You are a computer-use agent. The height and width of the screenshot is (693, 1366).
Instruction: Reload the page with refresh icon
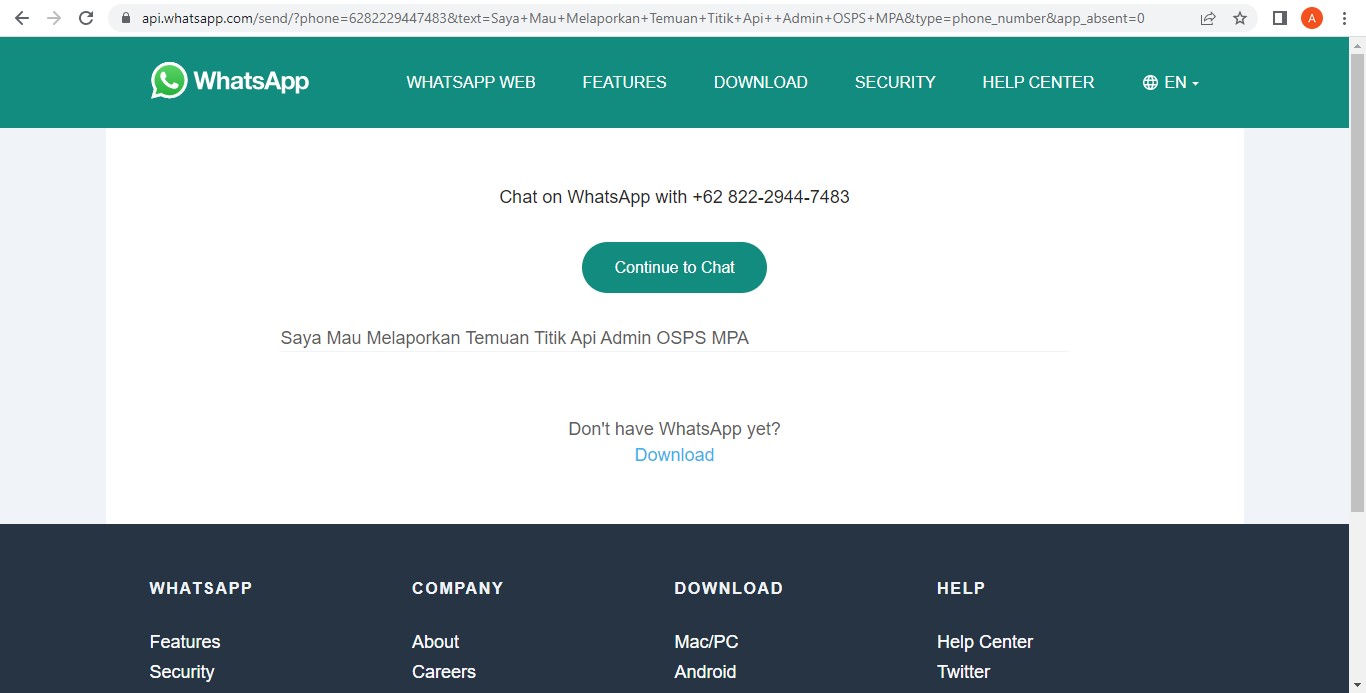[86, 18]
